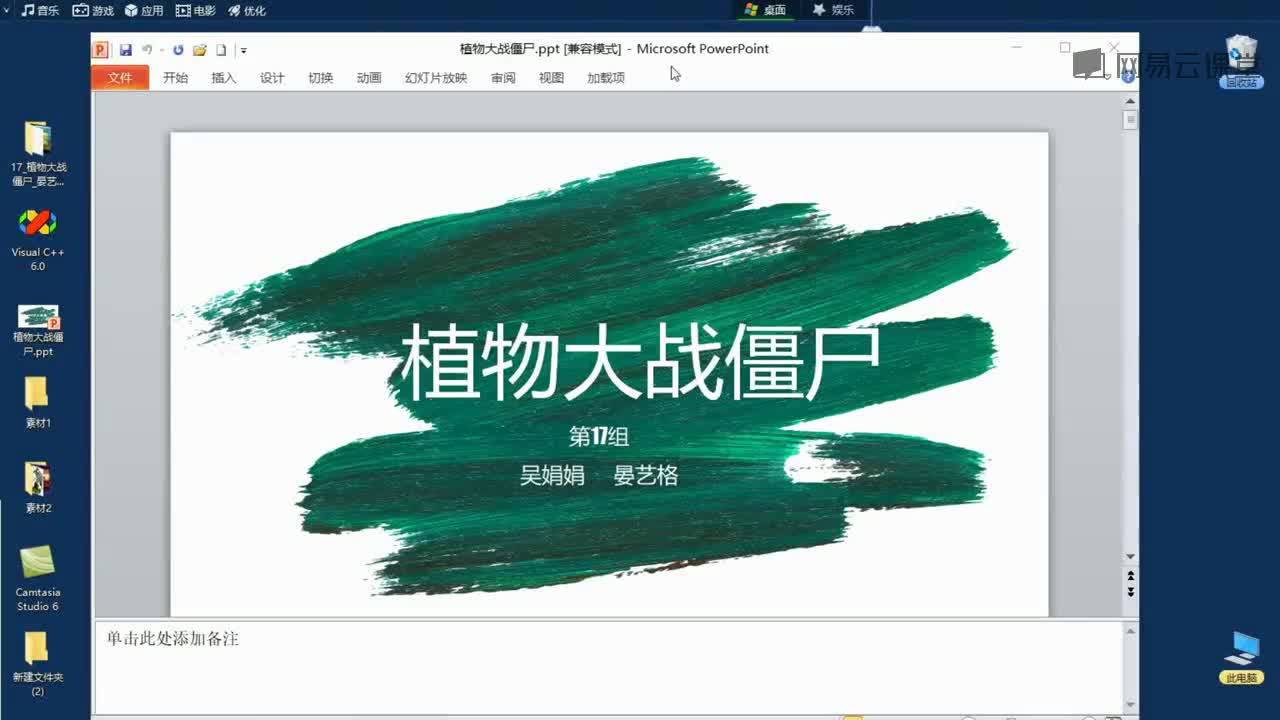Click the blue PowerPoint Help question icon

click(1129, 77)
